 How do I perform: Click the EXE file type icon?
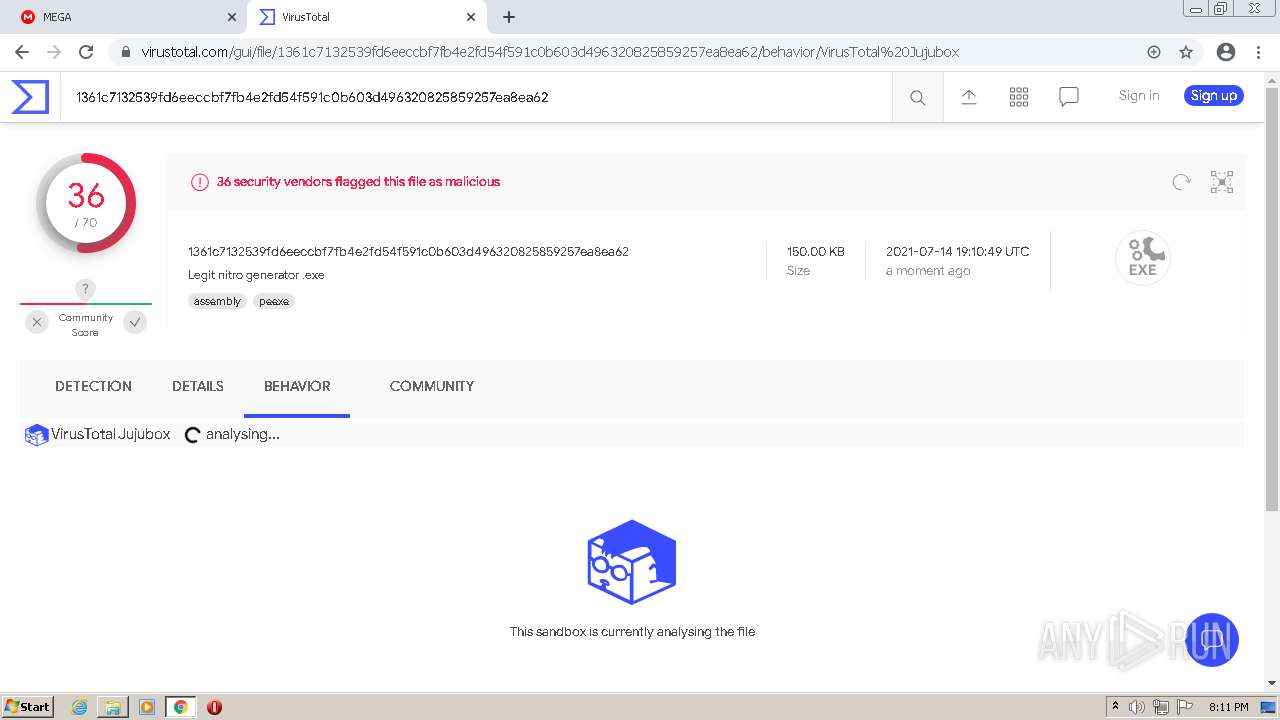(x=1143, y=257)
